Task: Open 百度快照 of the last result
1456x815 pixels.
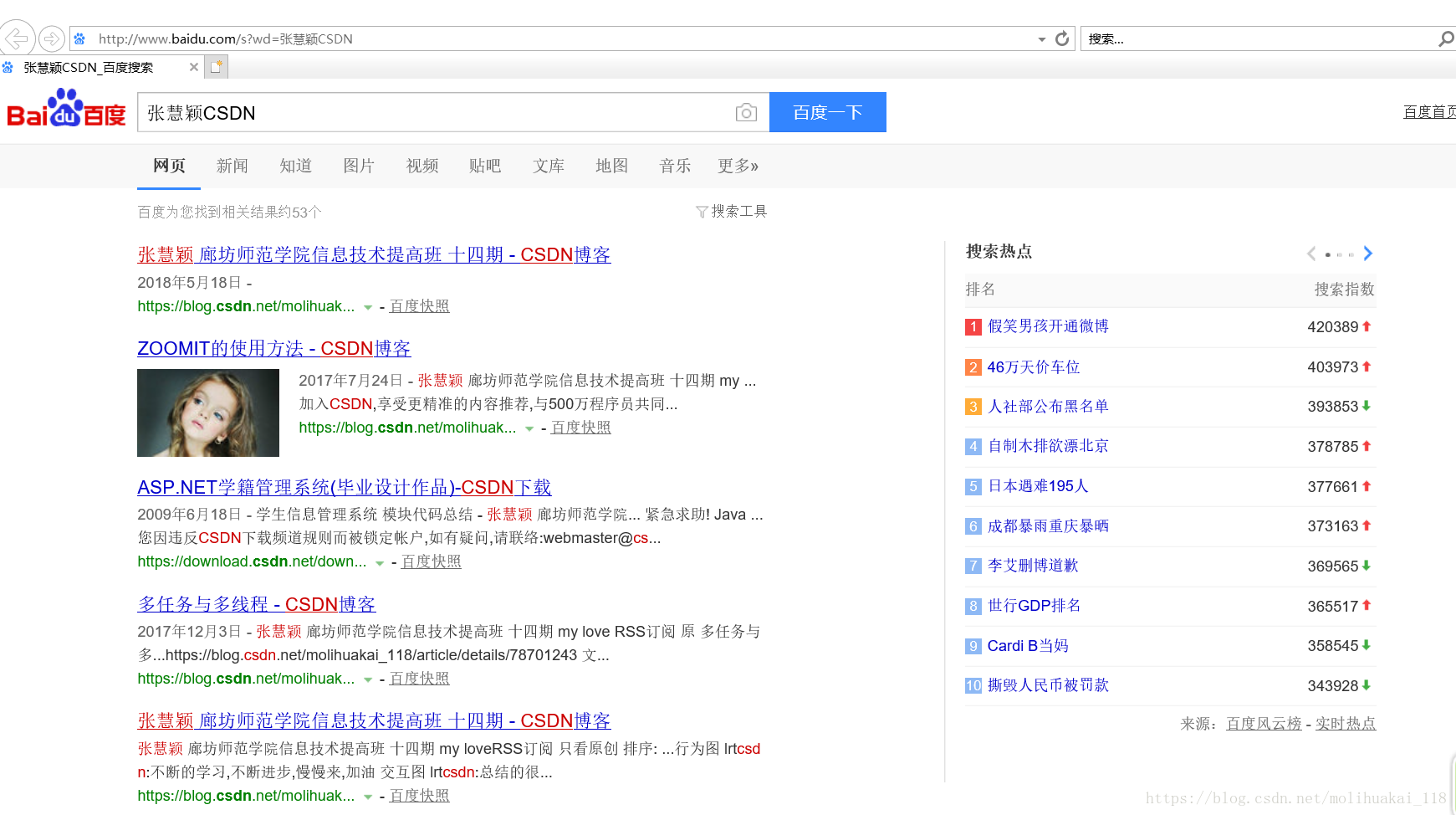Action: [x=419, y=796]
